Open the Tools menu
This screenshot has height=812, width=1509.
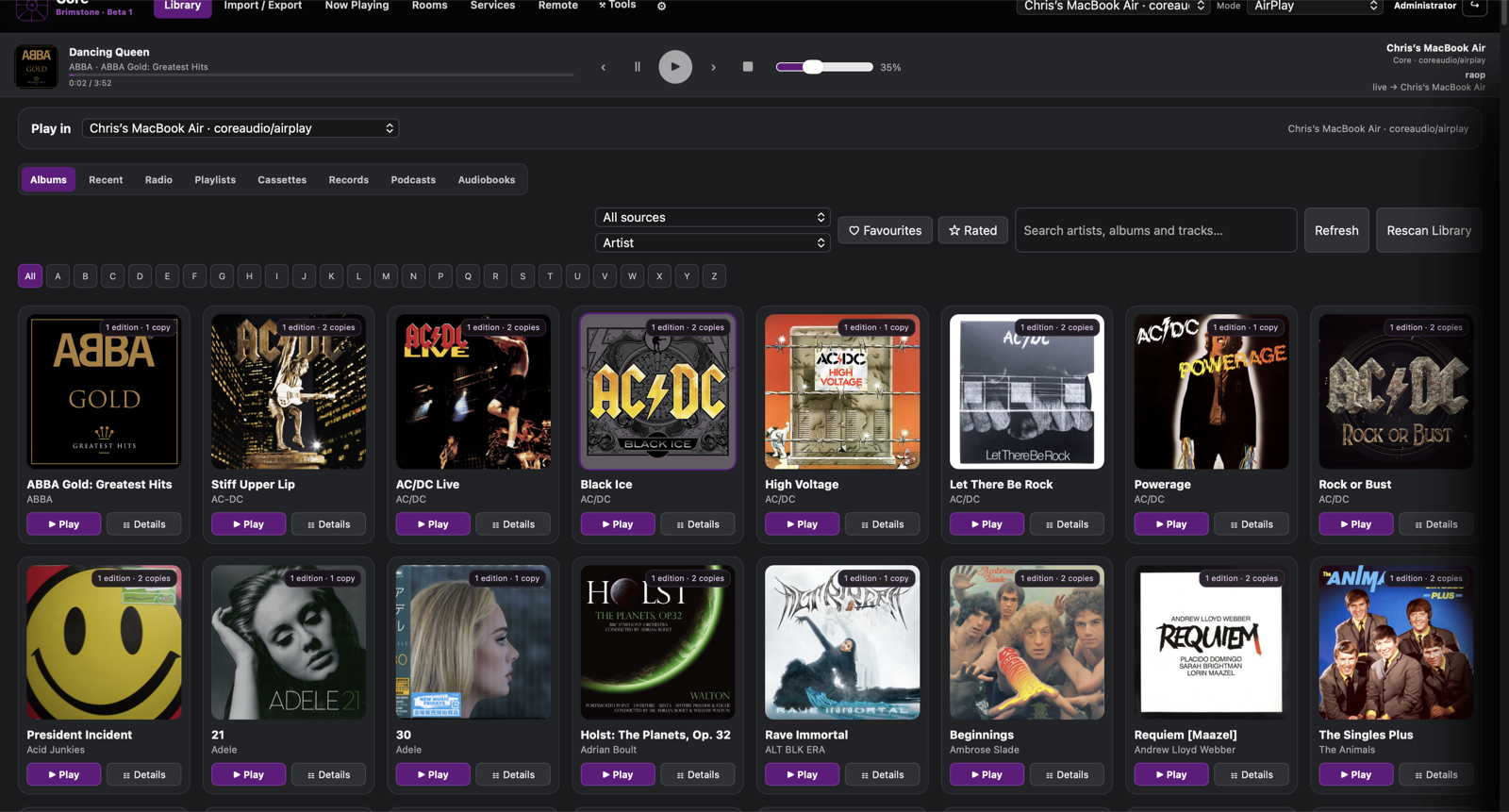pos(618,6)
